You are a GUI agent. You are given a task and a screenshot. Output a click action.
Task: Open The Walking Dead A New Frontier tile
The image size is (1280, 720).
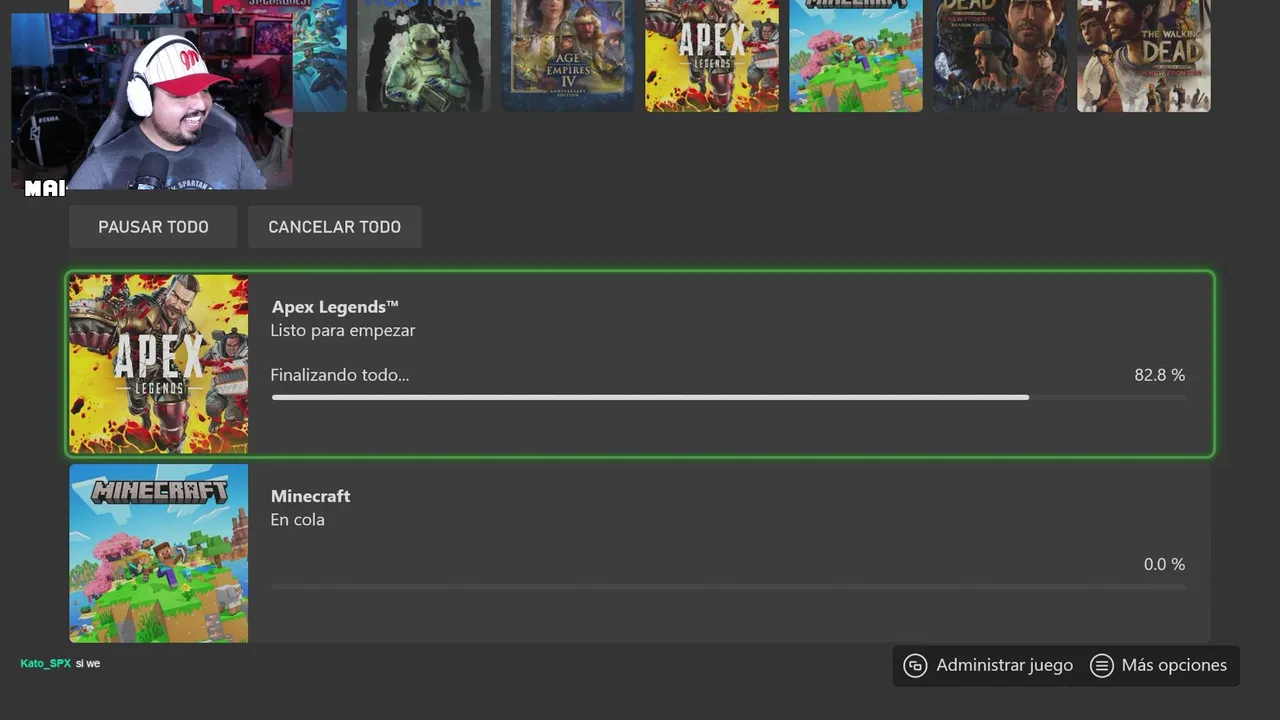1143,55
